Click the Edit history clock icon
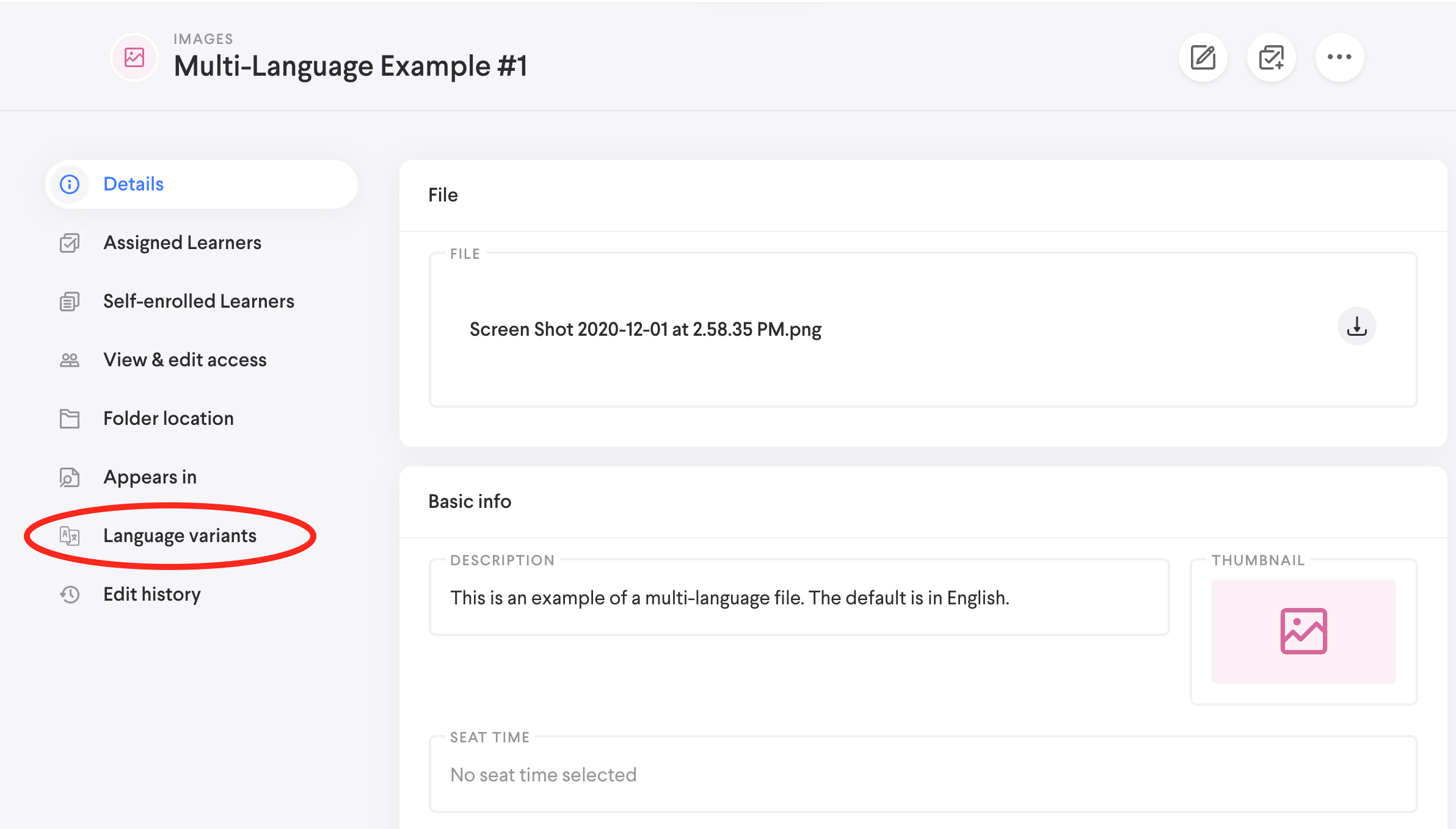Screen dimensions: 1456x829 pyautogui.click(x=70, y=595)
